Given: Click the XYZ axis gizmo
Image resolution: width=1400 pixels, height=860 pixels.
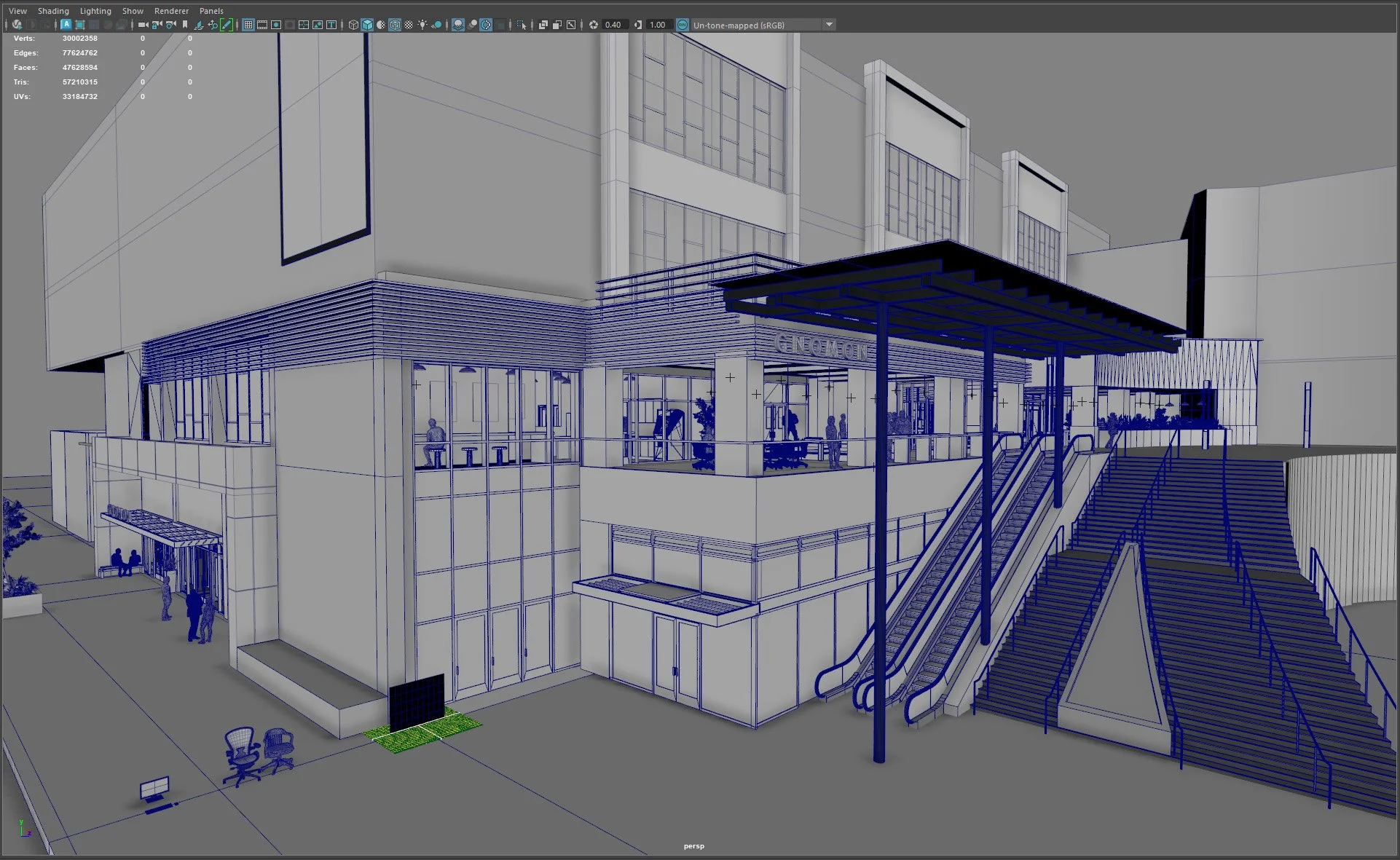Looking at the screenshot, I should point(25,828).
